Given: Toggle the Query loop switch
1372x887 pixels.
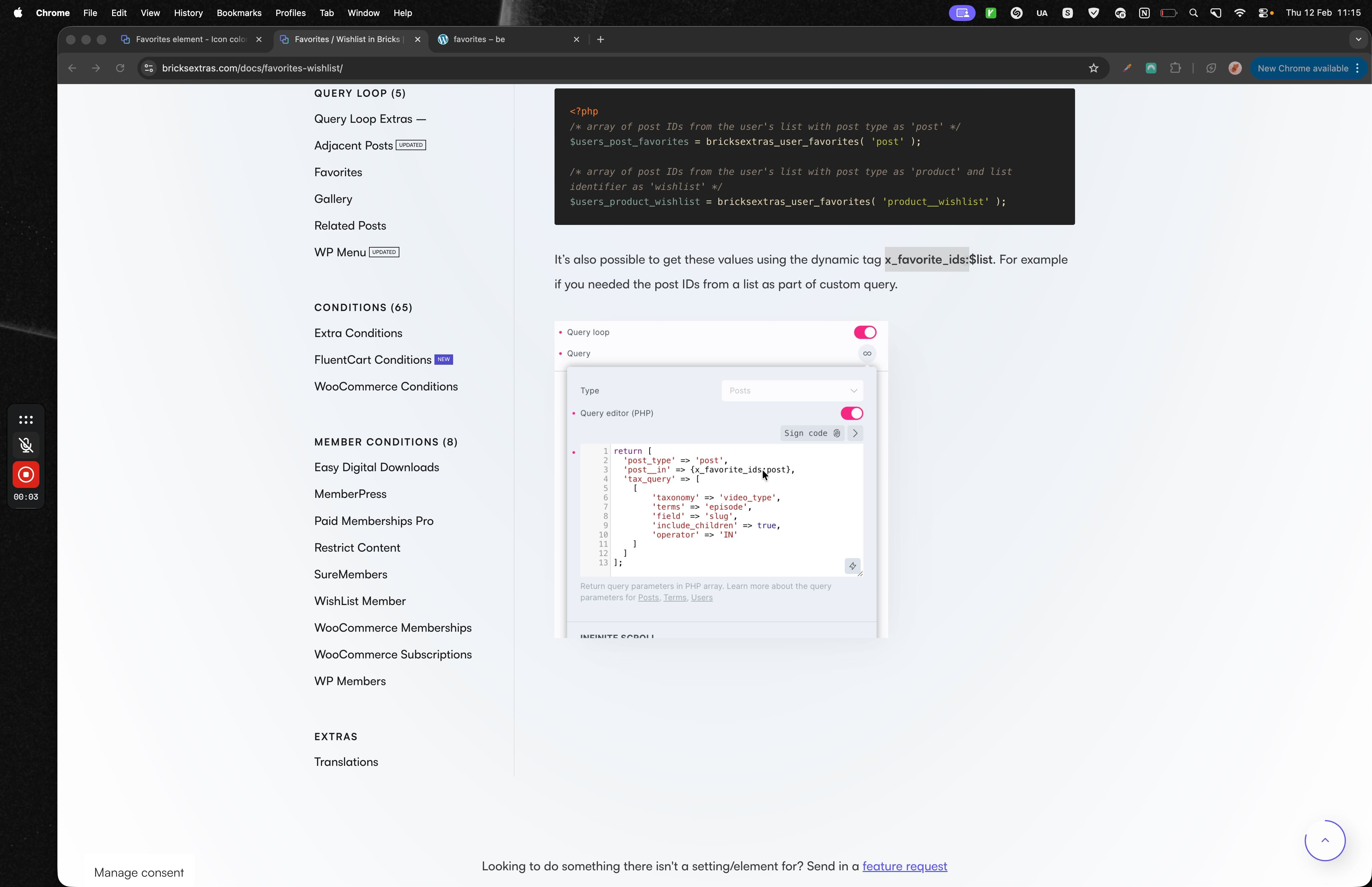Looking at the screenshot, I should pyautogui.click(x=865, y=332).
